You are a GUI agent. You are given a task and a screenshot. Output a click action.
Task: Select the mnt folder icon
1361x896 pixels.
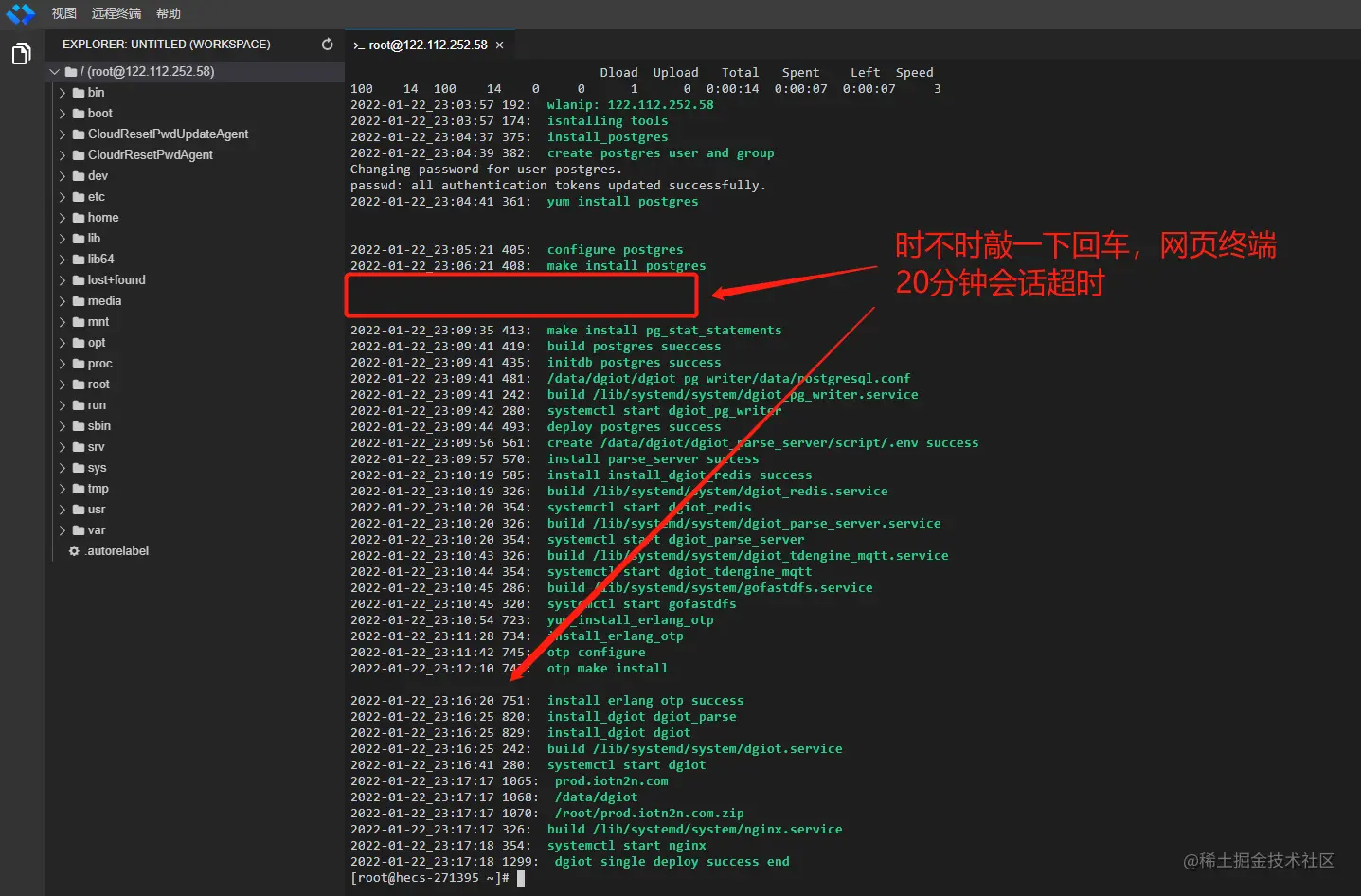79,322
